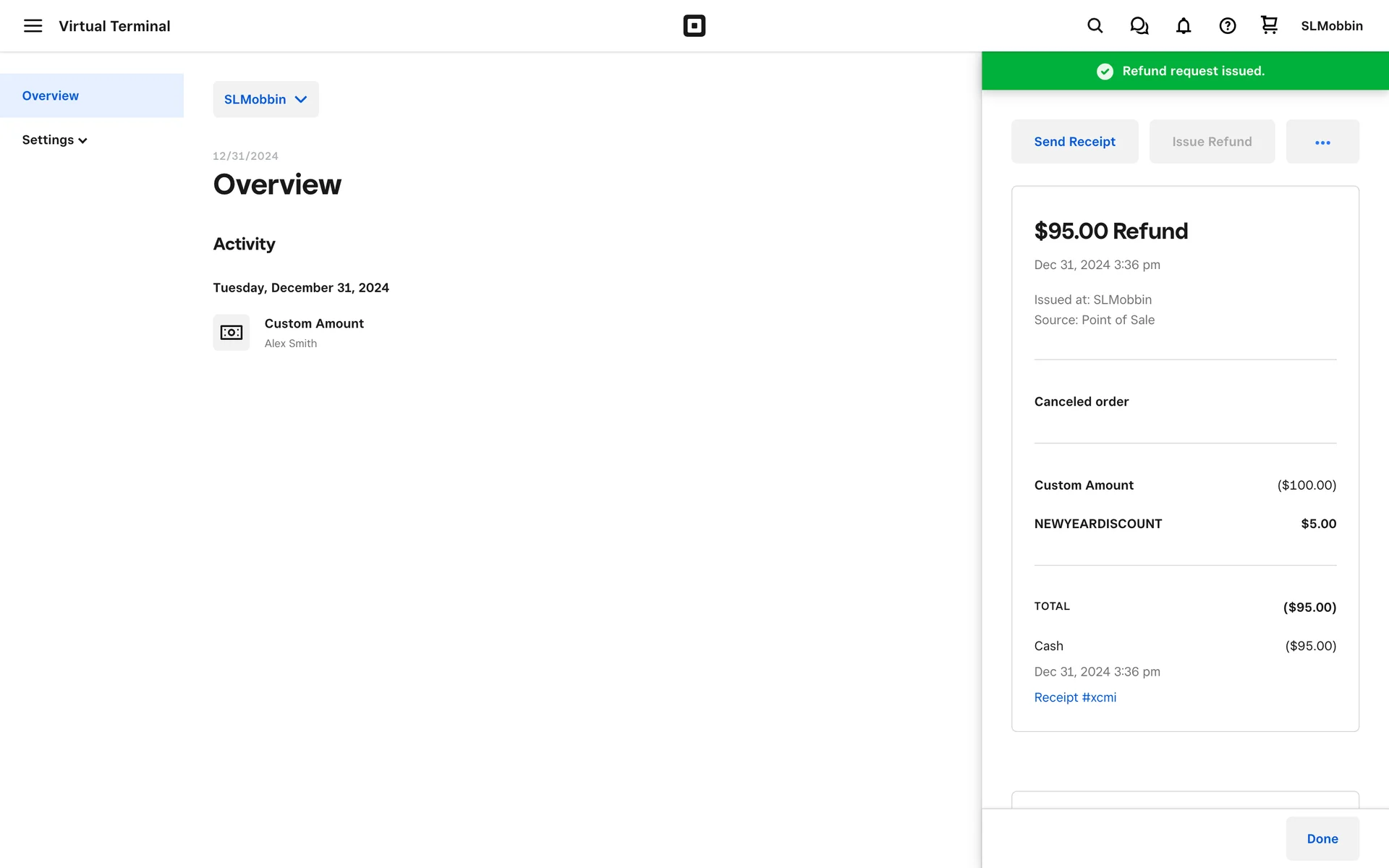Screen dimensions: 1389x868
Task: Open the hamburger navigation menu
Action: tap(33, 26)
